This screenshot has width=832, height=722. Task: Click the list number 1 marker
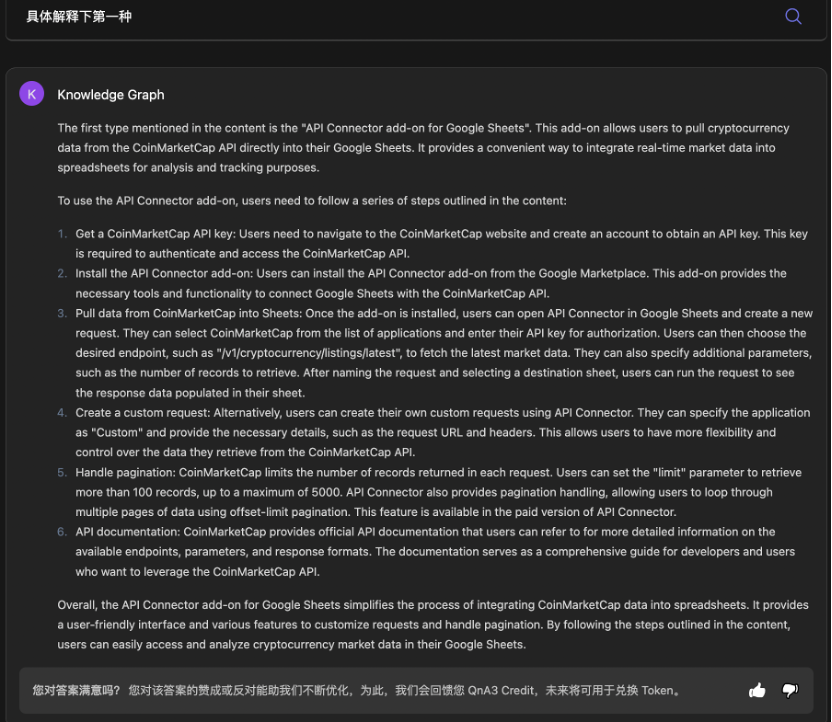[62, 234]
